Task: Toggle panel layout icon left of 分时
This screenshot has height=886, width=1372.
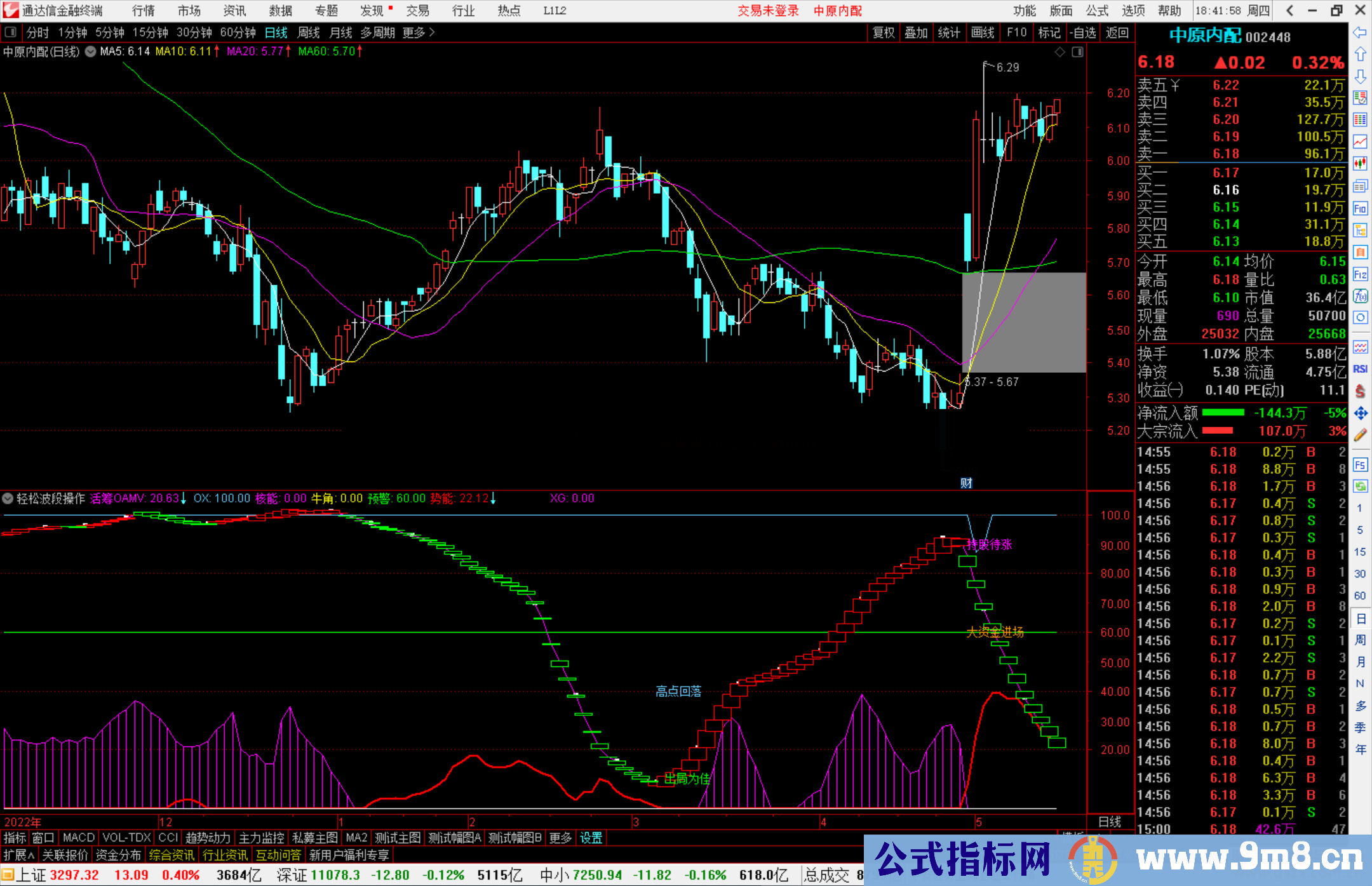Action: coord(11,32)
